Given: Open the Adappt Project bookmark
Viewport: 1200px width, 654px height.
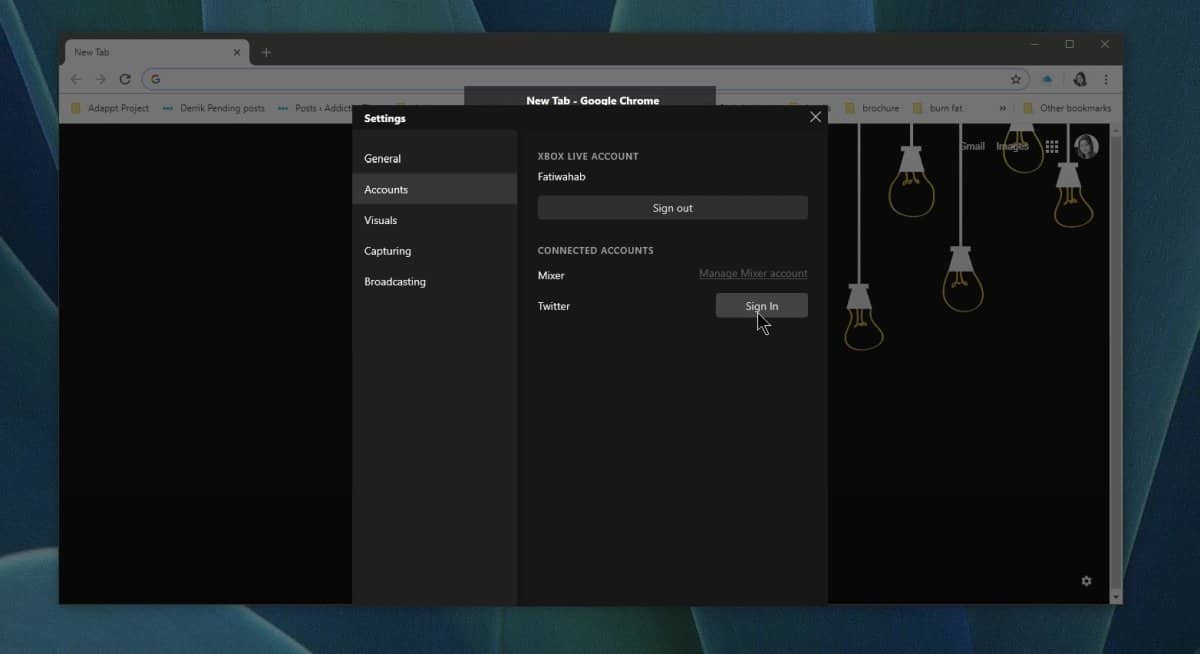Looking at the screenshot, I should 110,108.
